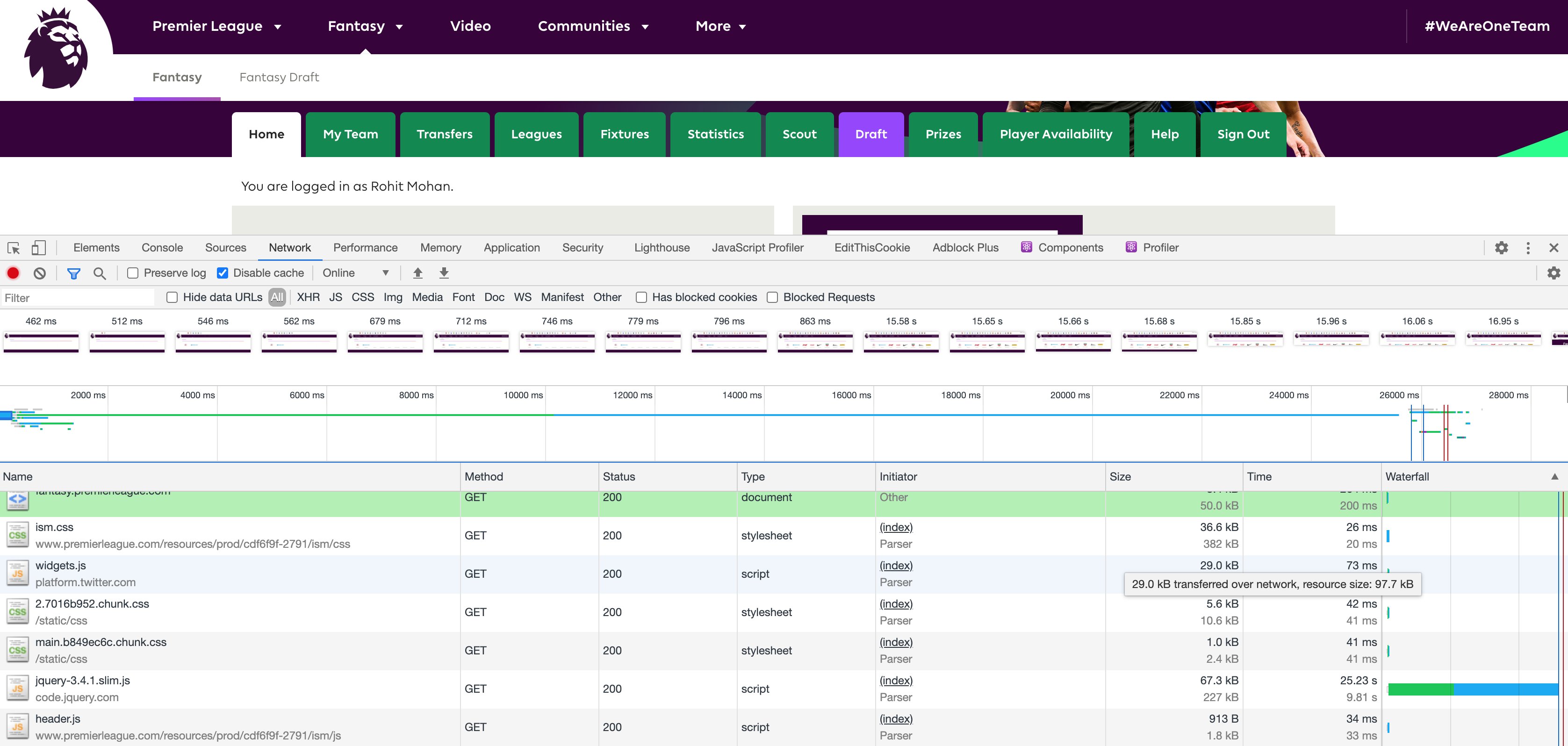Select the 15.58 s screenshot thumbnail
Image resolution: width=1568 pixels, height=746 pixels.
(901, 342)
